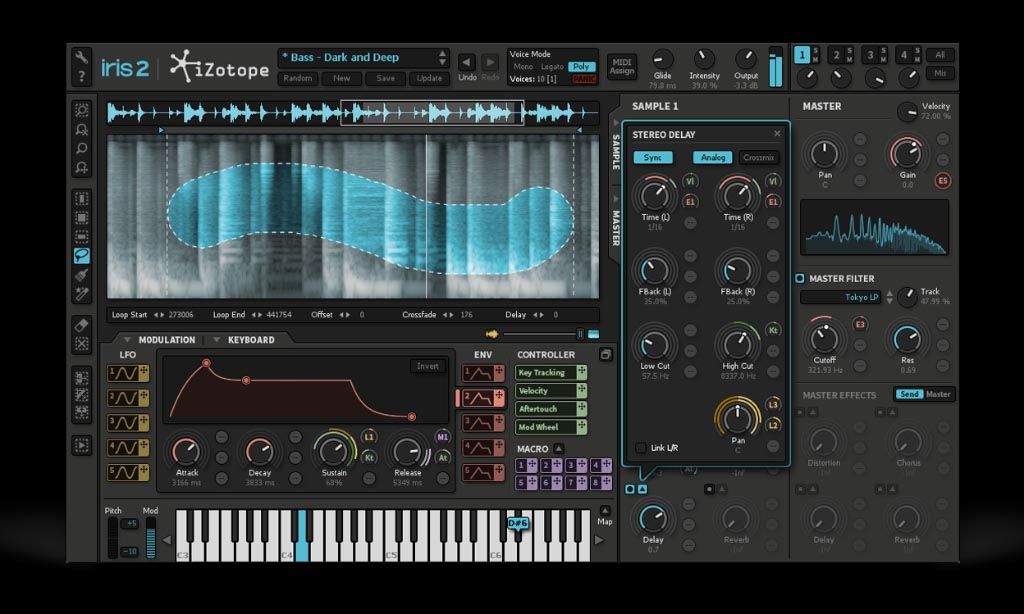This screenshot has height=614, width=1024.
Task: Open help with the question mark icon
Action: click(82, 76)
